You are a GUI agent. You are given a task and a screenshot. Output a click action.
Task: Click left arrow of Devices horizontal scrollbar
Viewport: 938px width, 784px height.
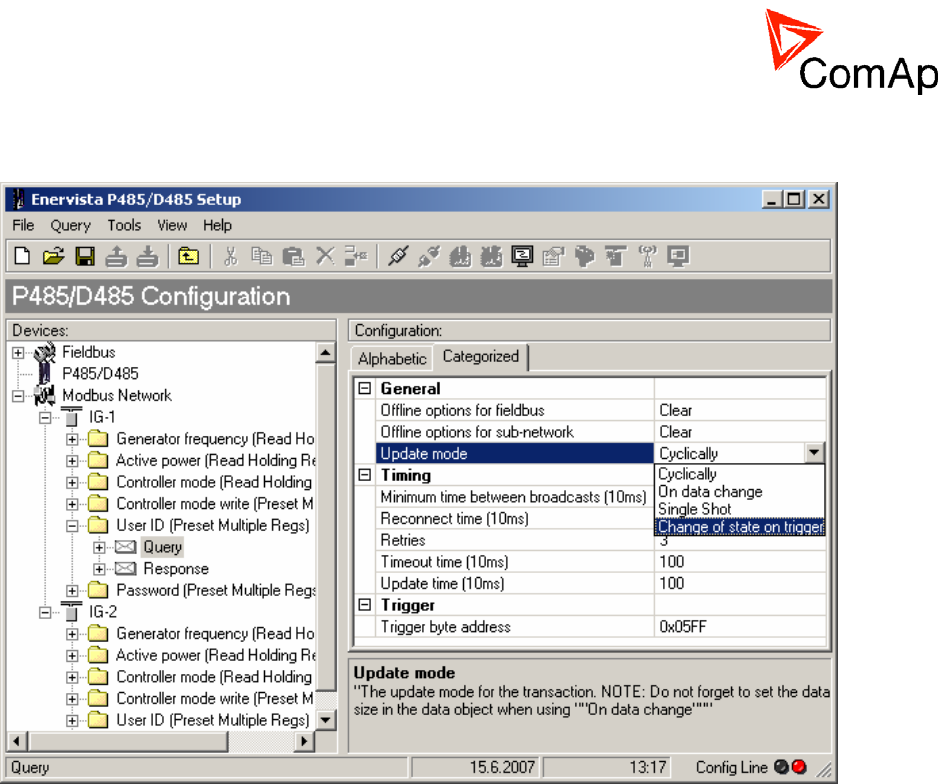click(17, 742)
